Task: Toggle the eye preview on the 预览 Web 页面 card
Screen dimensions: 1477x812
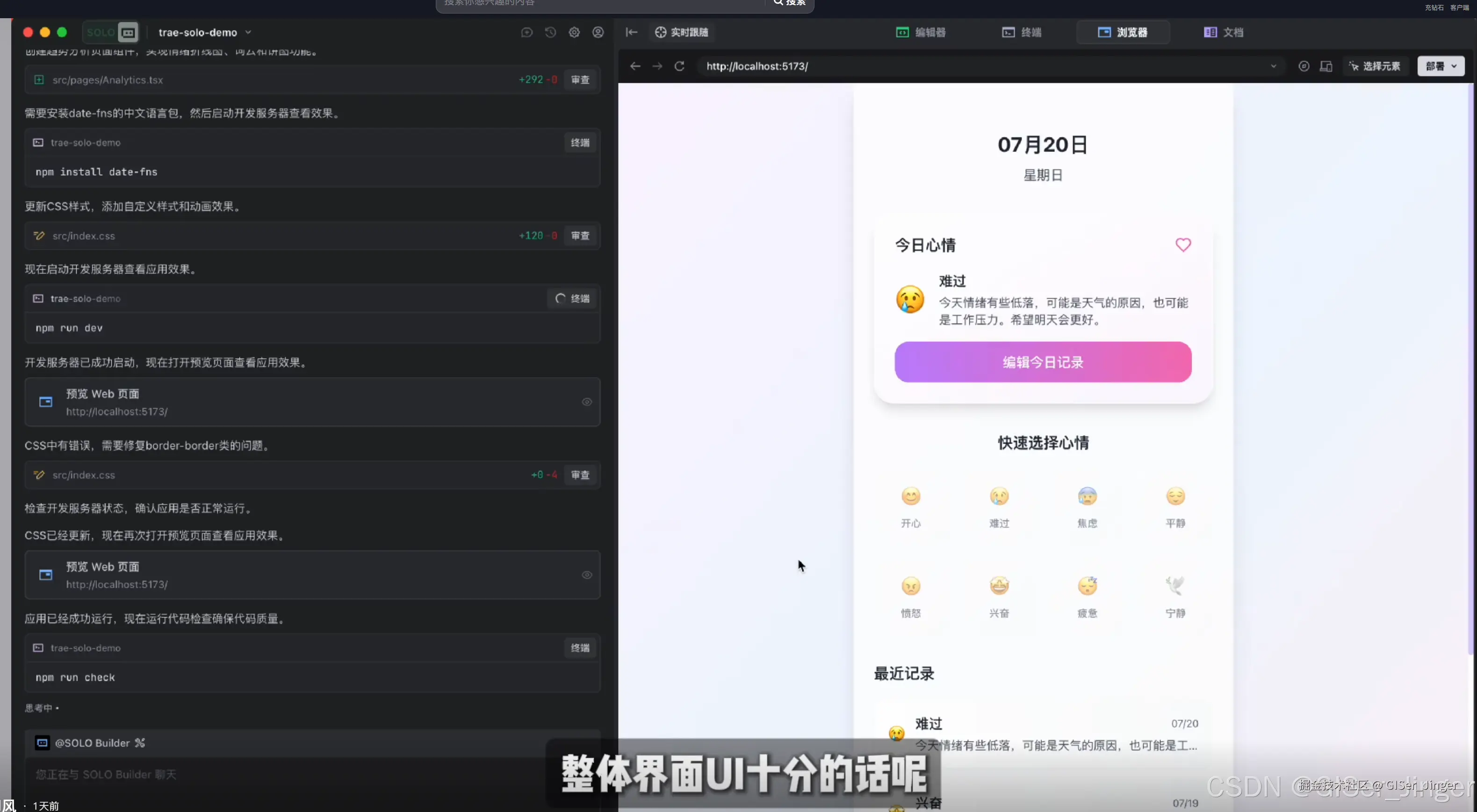Action: click(x=587, y=402)
